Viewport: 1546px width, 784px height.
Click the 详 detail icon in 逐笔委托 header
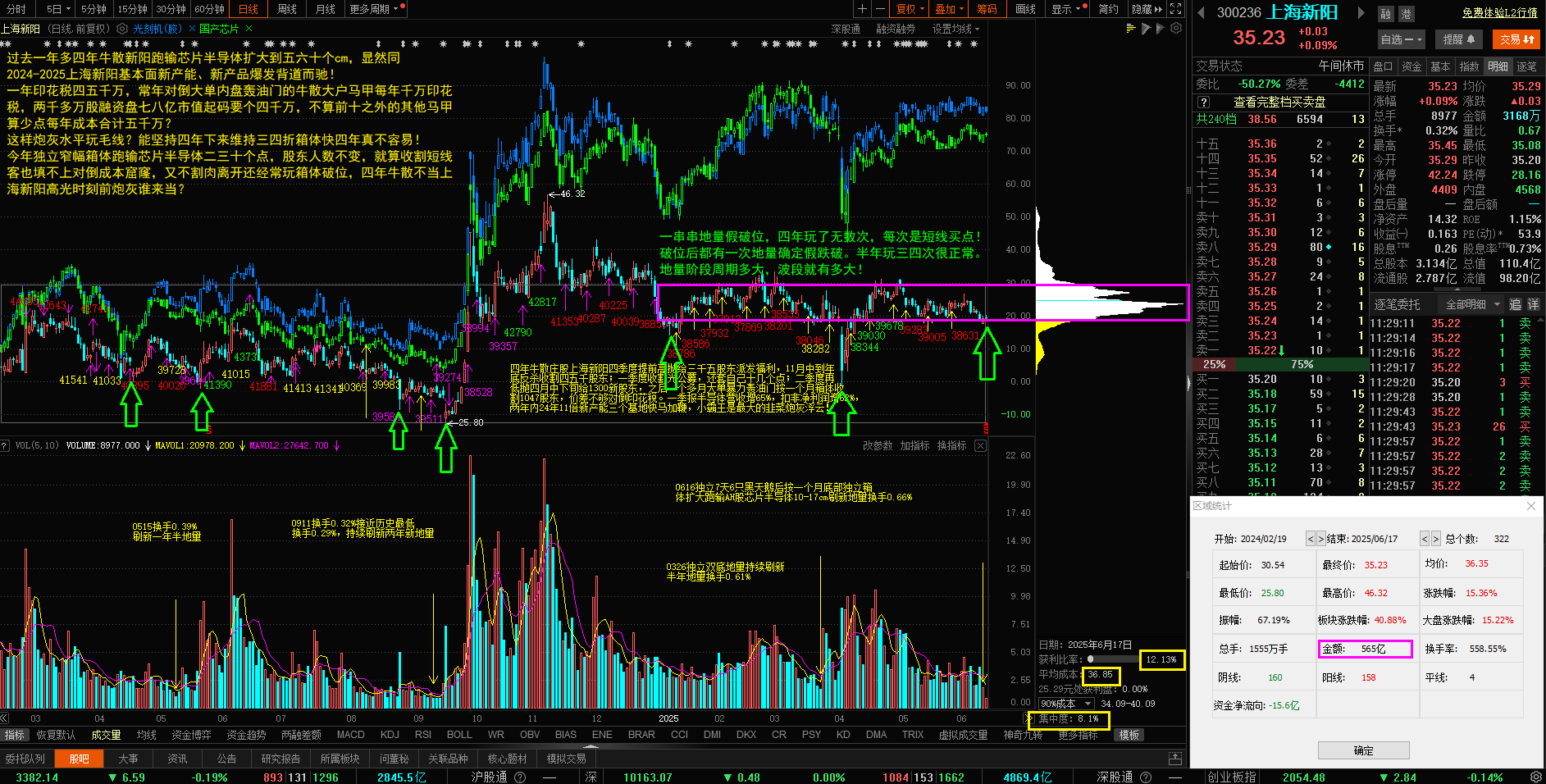tap(1533, 304)
